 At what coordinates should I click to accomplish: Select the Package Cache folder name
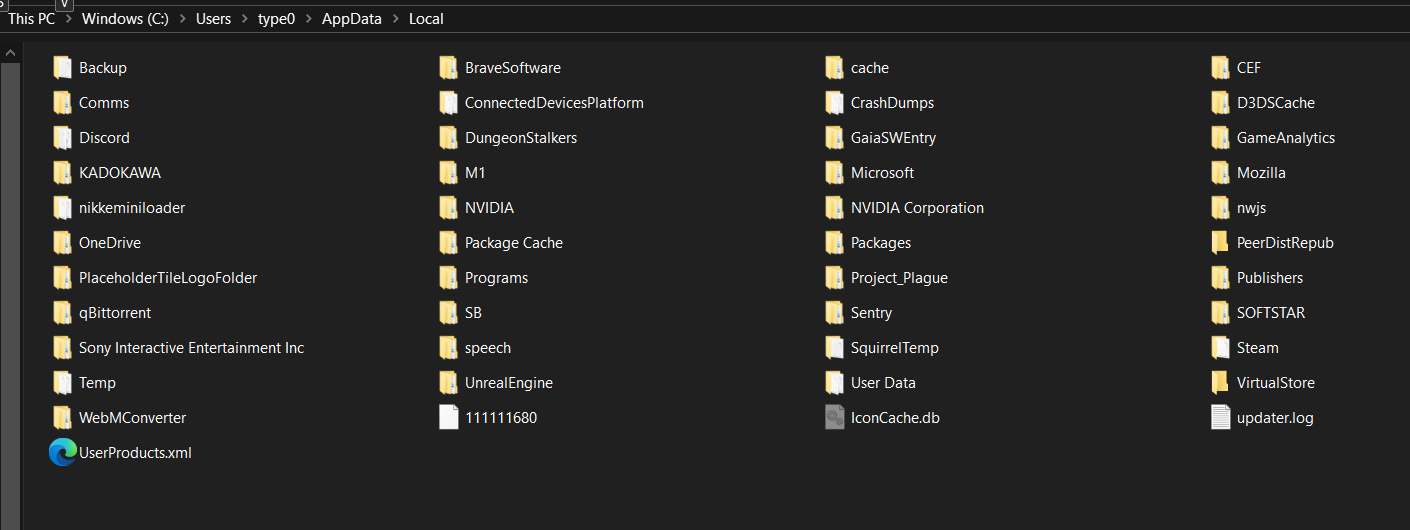point(514,243)
